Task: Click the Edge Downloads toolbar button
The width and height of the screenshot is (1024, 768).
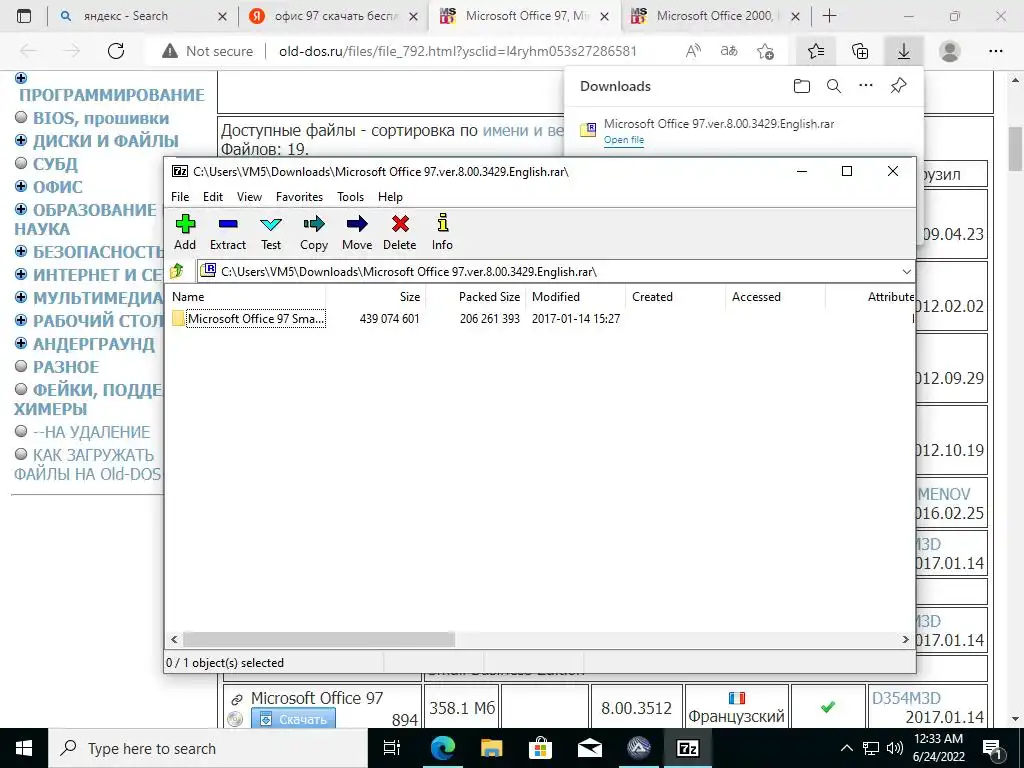Action: [904, 51]
